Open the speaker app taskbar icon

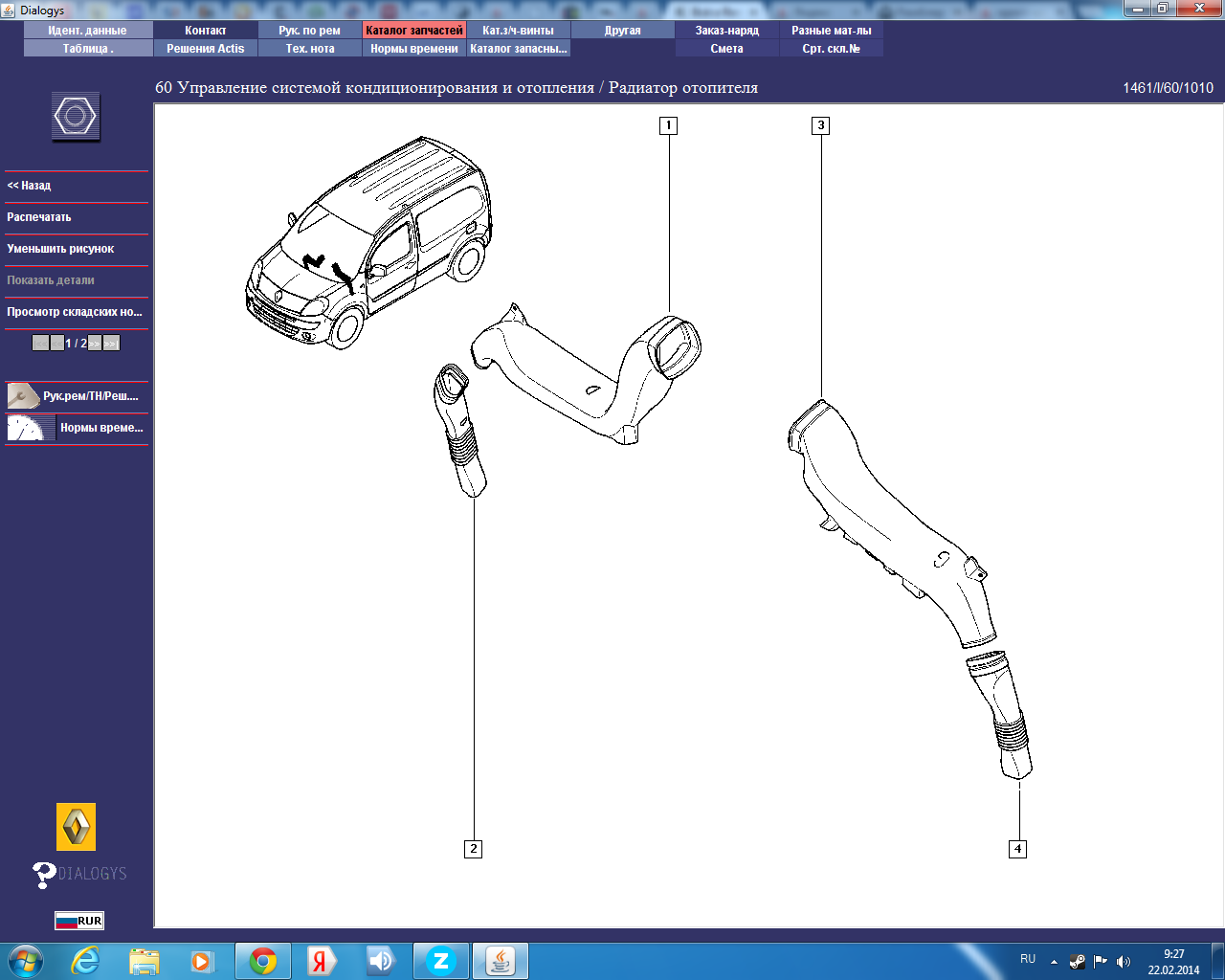(382, 961)
